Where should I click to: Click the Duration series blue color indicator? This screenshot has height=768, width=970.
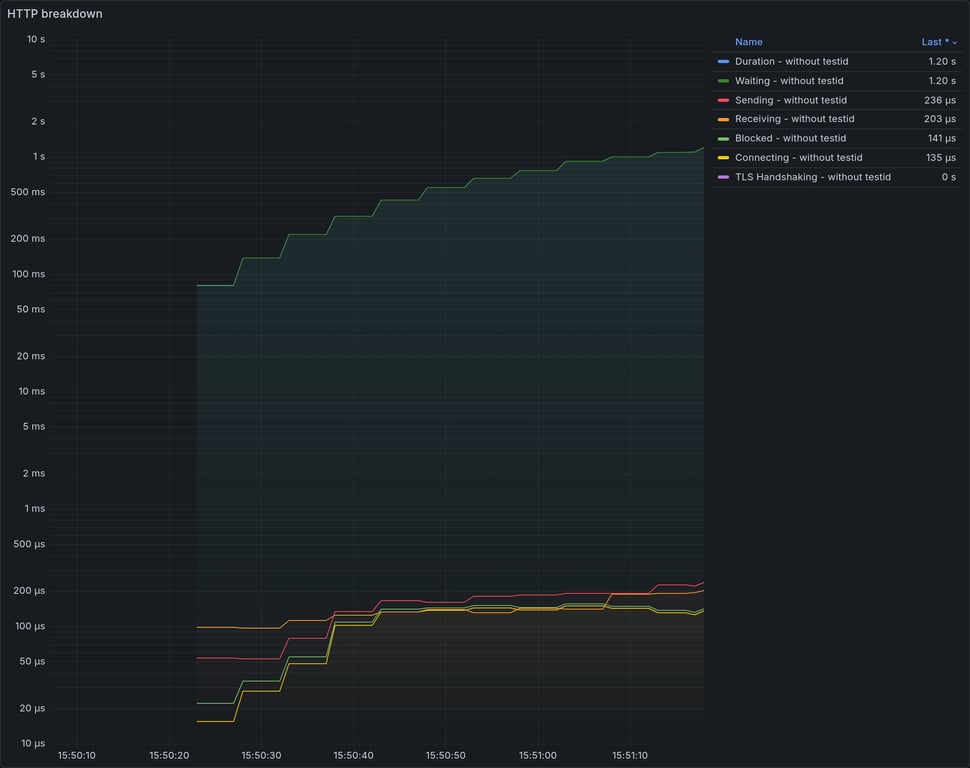tap(722, 61)
